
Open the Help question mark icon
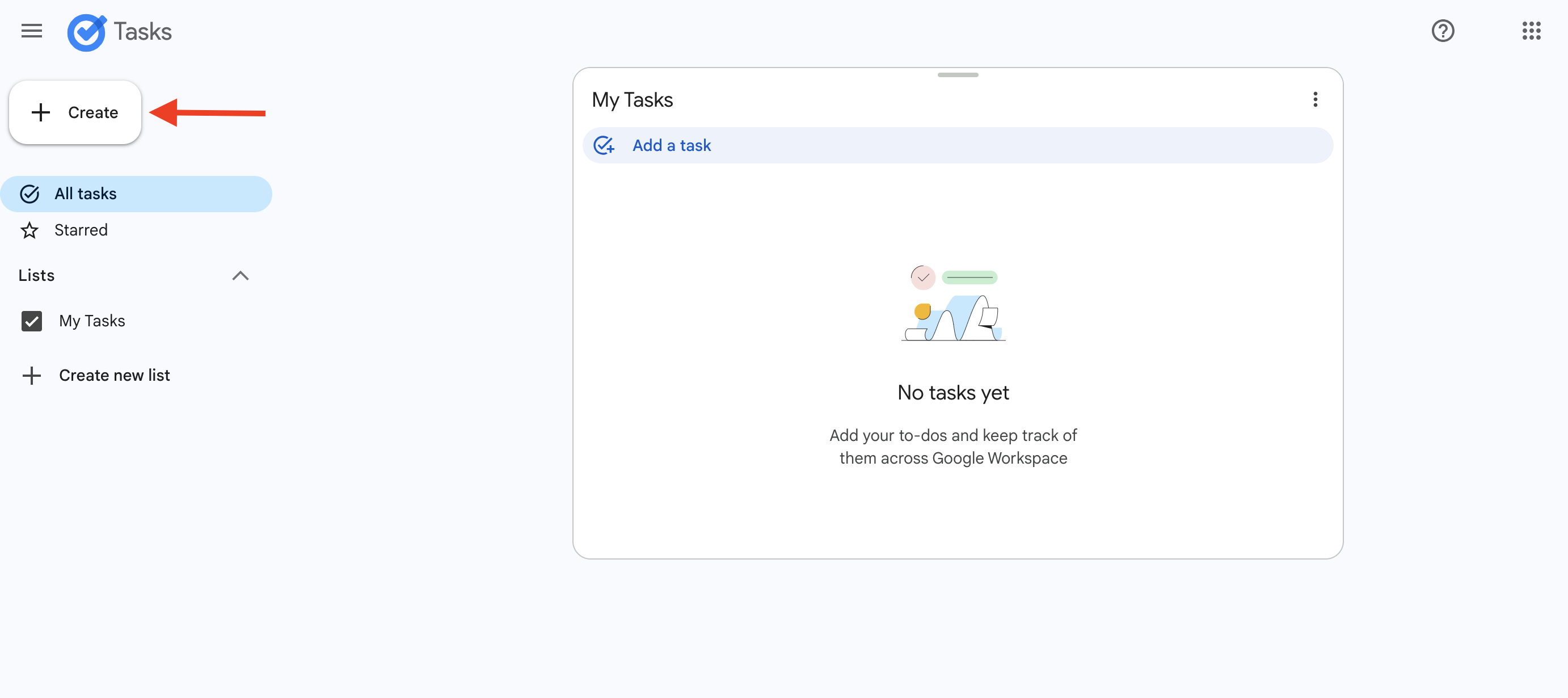[1443, 31]
